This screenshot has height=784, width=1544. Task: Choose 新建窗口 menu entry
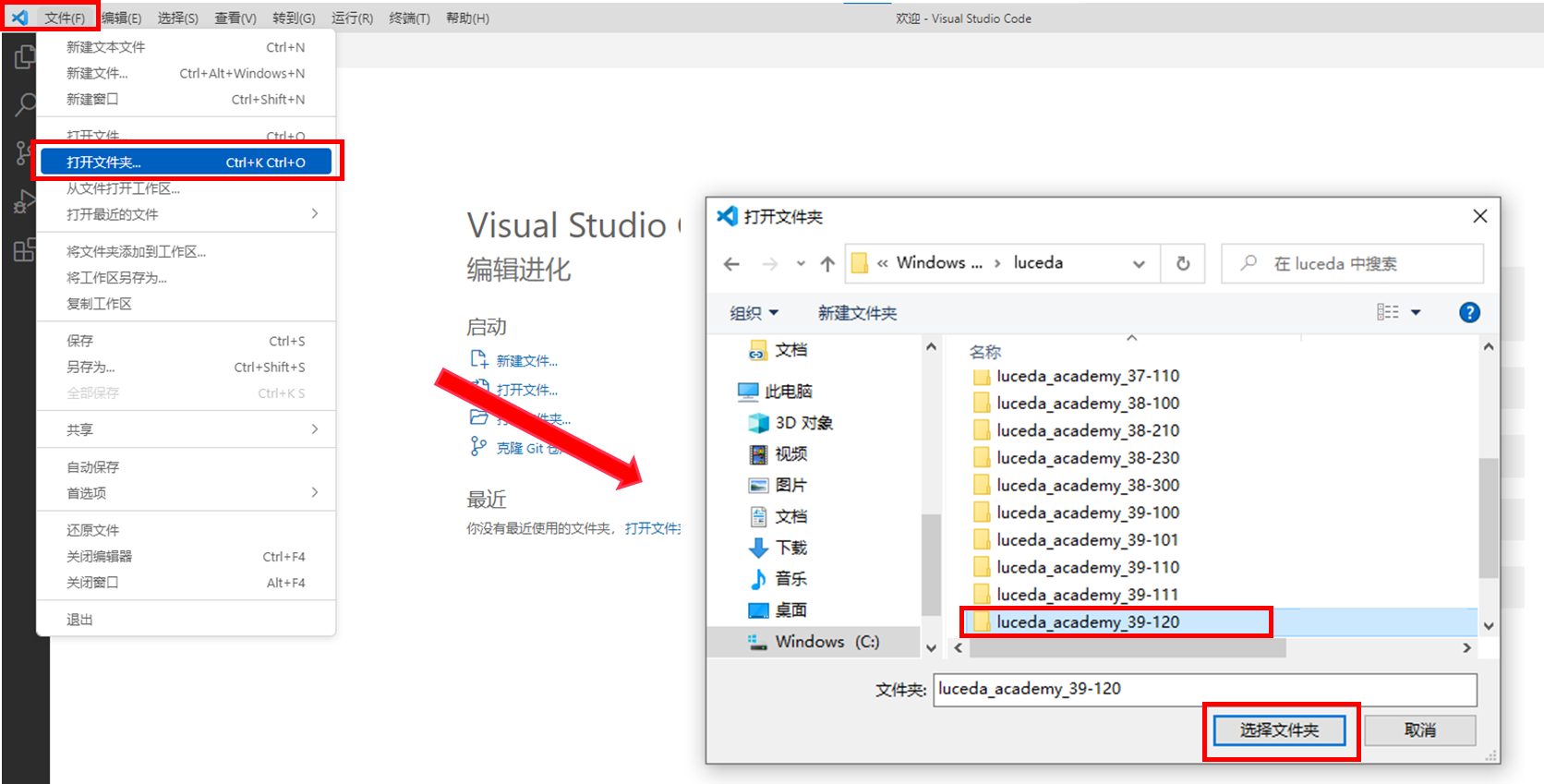pos(186,99)
